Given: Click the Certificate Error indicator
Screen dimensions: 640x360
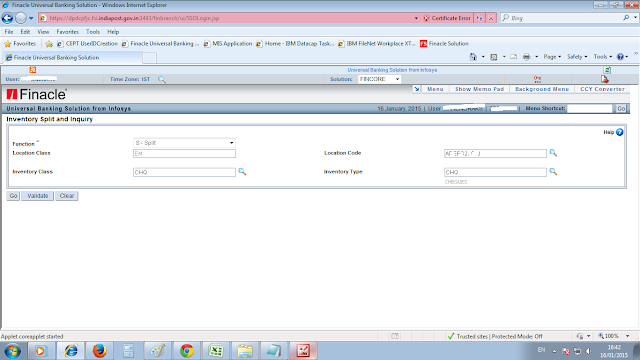Looking at the screenshot, I should [x=447, y=18].
